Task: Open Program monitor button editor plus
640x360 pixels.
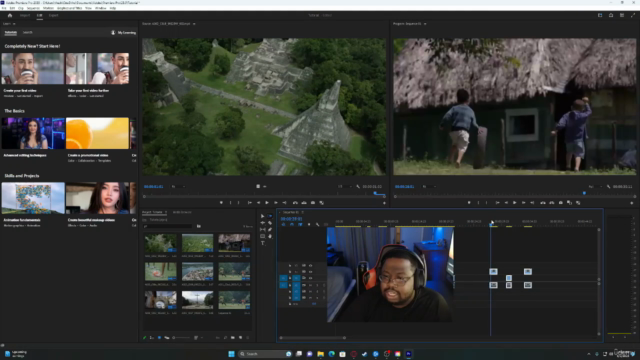Action: pos(632,203)
